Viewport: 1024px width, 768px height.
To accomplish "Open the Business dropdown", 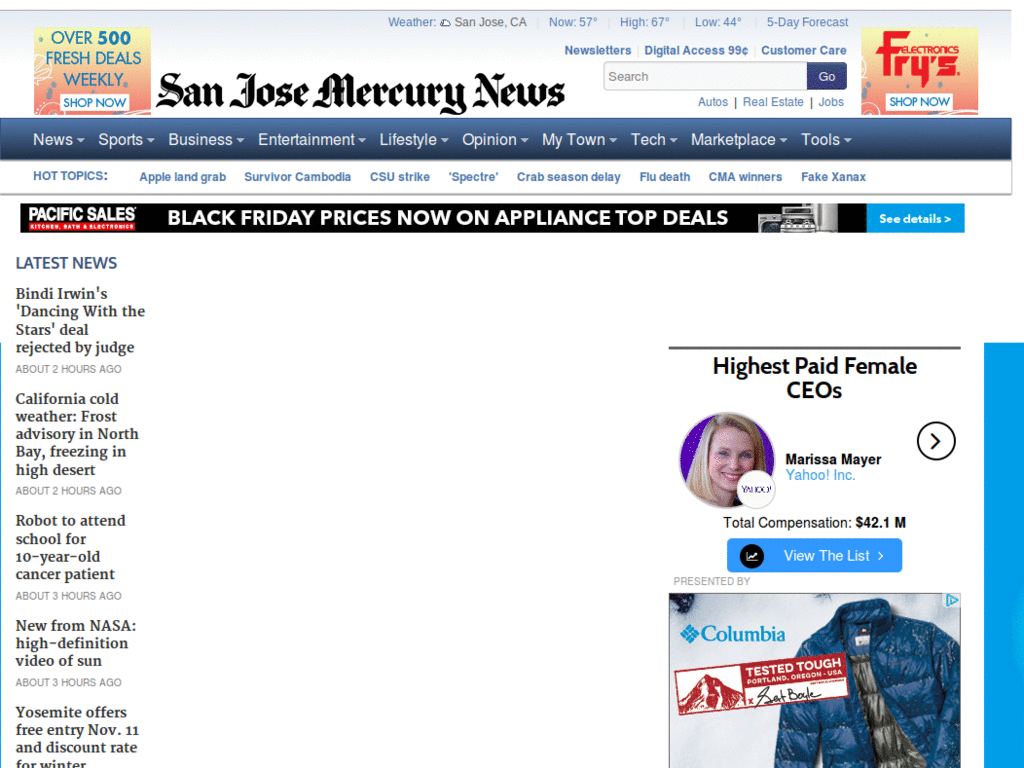I will (206, 140).
